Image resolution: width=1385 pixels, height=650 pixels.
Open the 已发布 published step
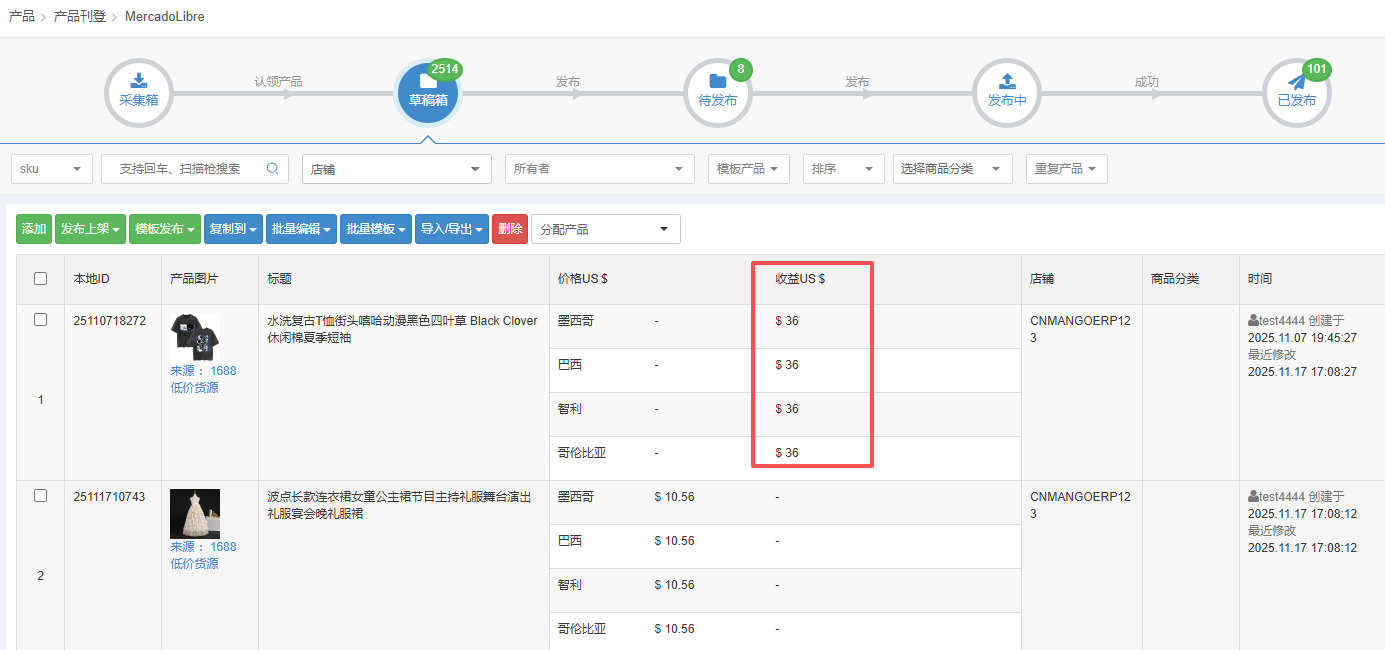coord(1296,92)
